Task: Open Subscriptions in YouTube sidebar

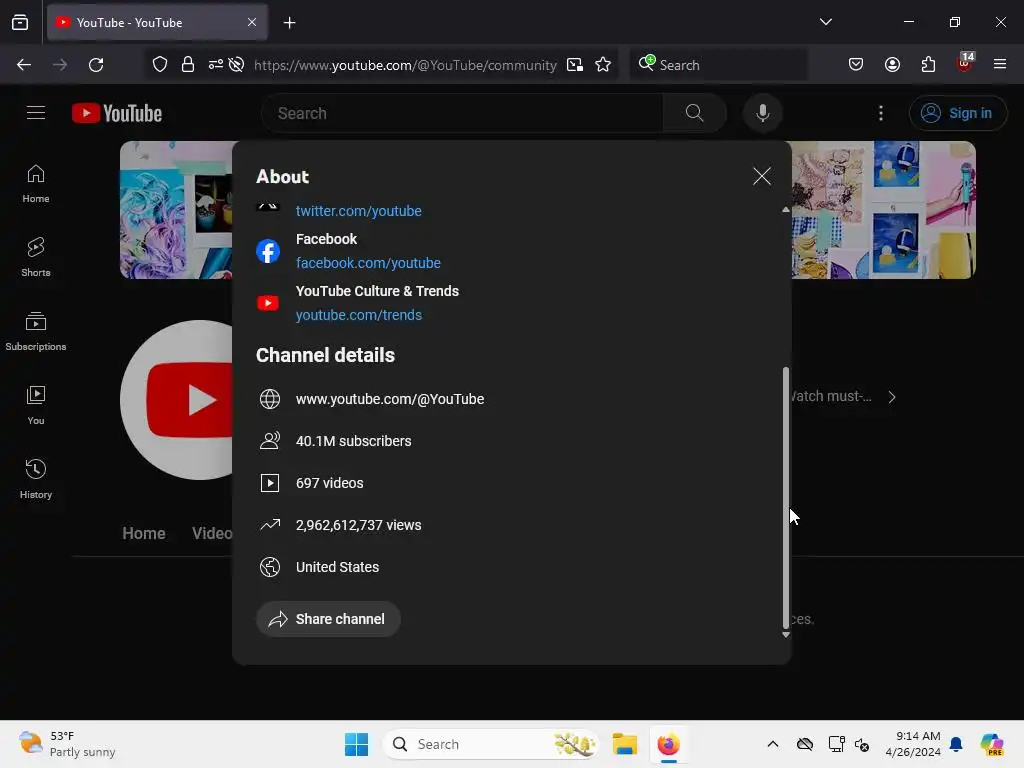Action: coord(36,332)
